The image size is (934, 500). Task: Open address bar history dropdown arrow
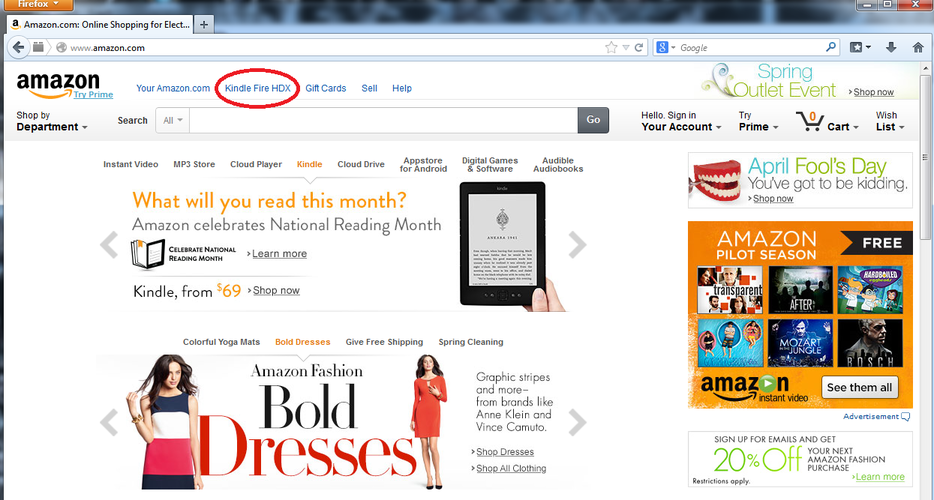pos(625,48)
